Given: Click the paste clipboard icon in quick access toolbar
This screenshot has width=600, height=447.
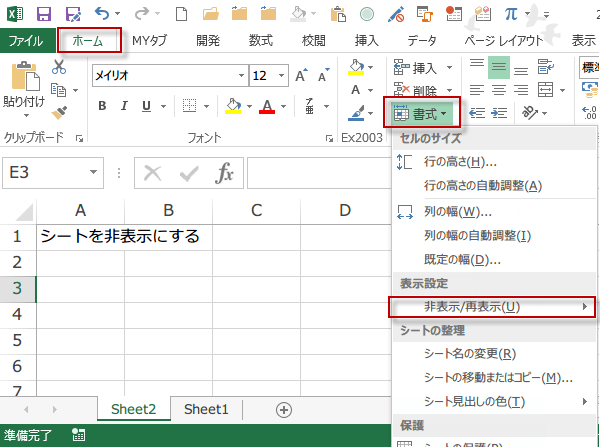Looking at the screenshot, I should [x=338, y=14].
